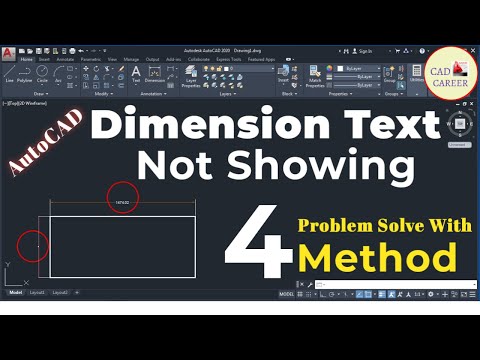Toggle the grid display in status bar
This screenshot has width=480, height=360.
pos(300,294)
